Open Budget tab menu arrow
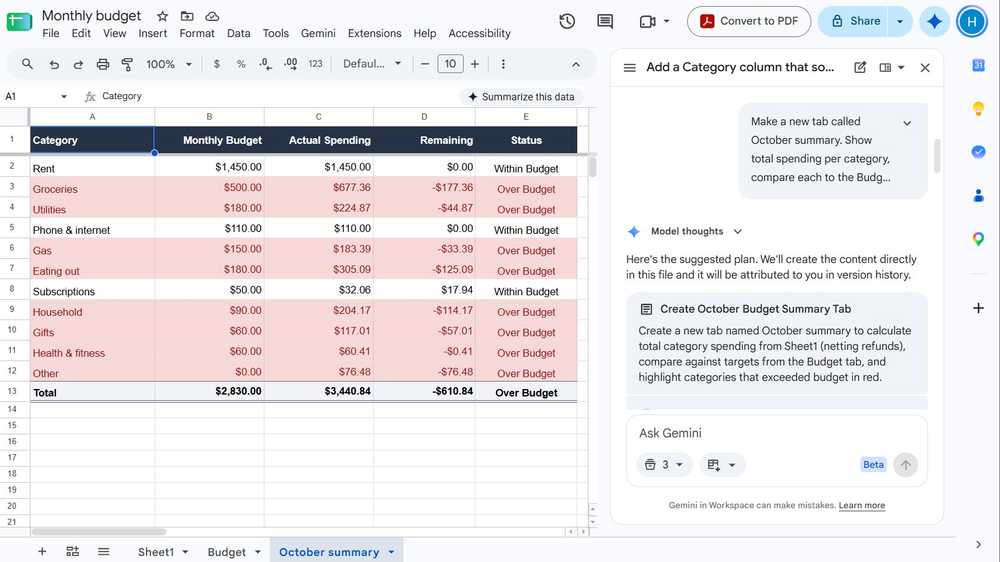 pos(258,552)
